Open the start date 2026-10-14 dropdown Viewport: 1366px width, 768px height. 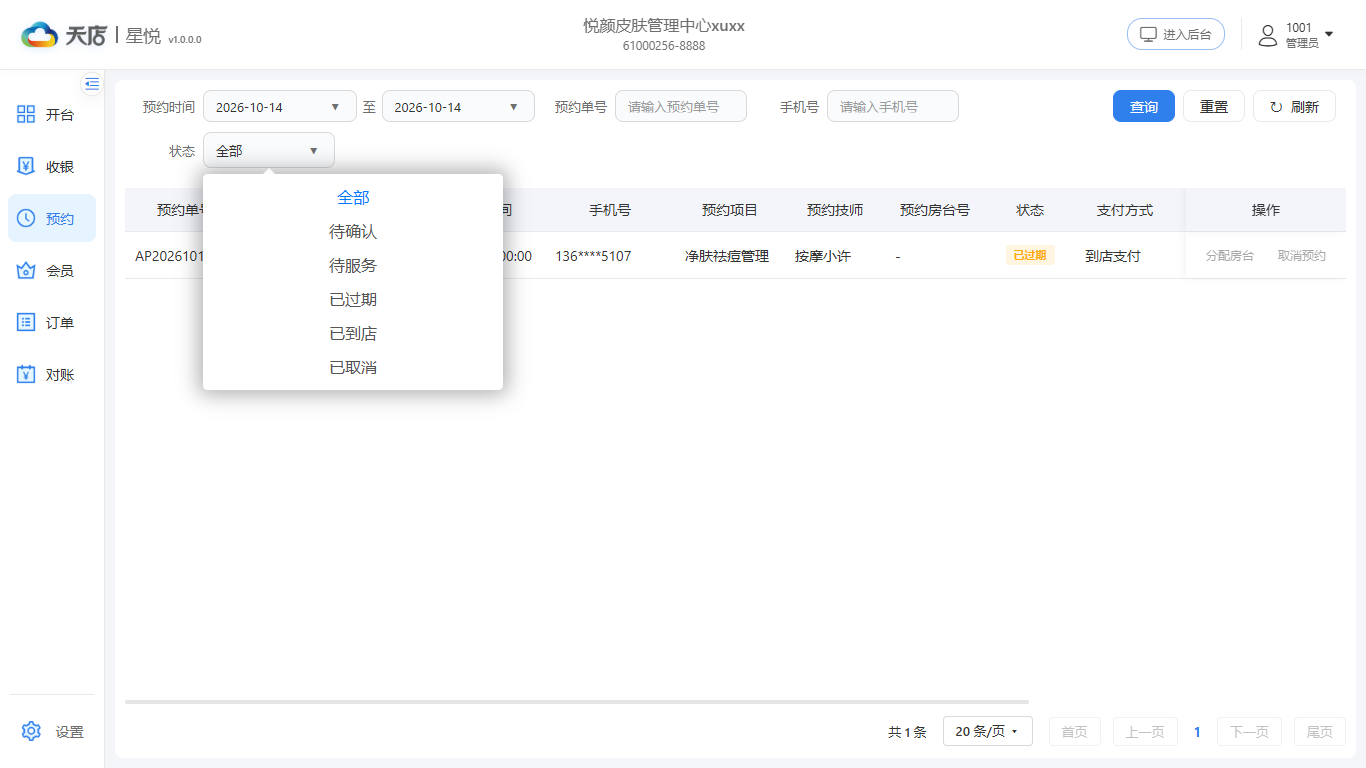click(x=280, y=107)
